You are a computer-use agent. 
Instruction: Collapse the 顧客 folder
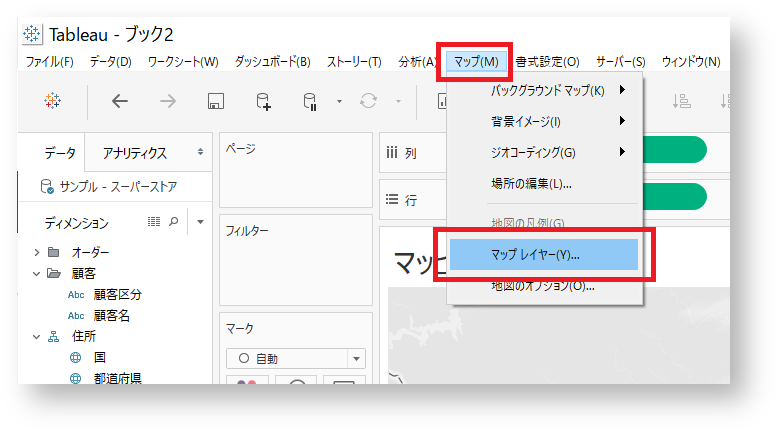[x=37, y=273]
